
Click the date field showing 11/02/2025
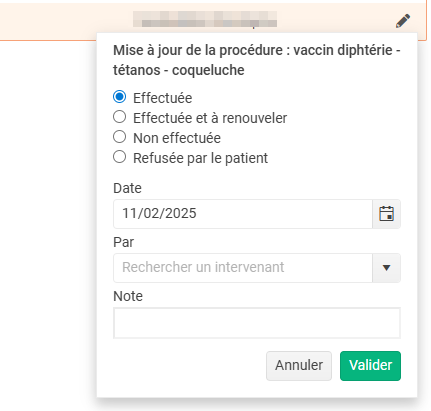[x=243, y=214]
